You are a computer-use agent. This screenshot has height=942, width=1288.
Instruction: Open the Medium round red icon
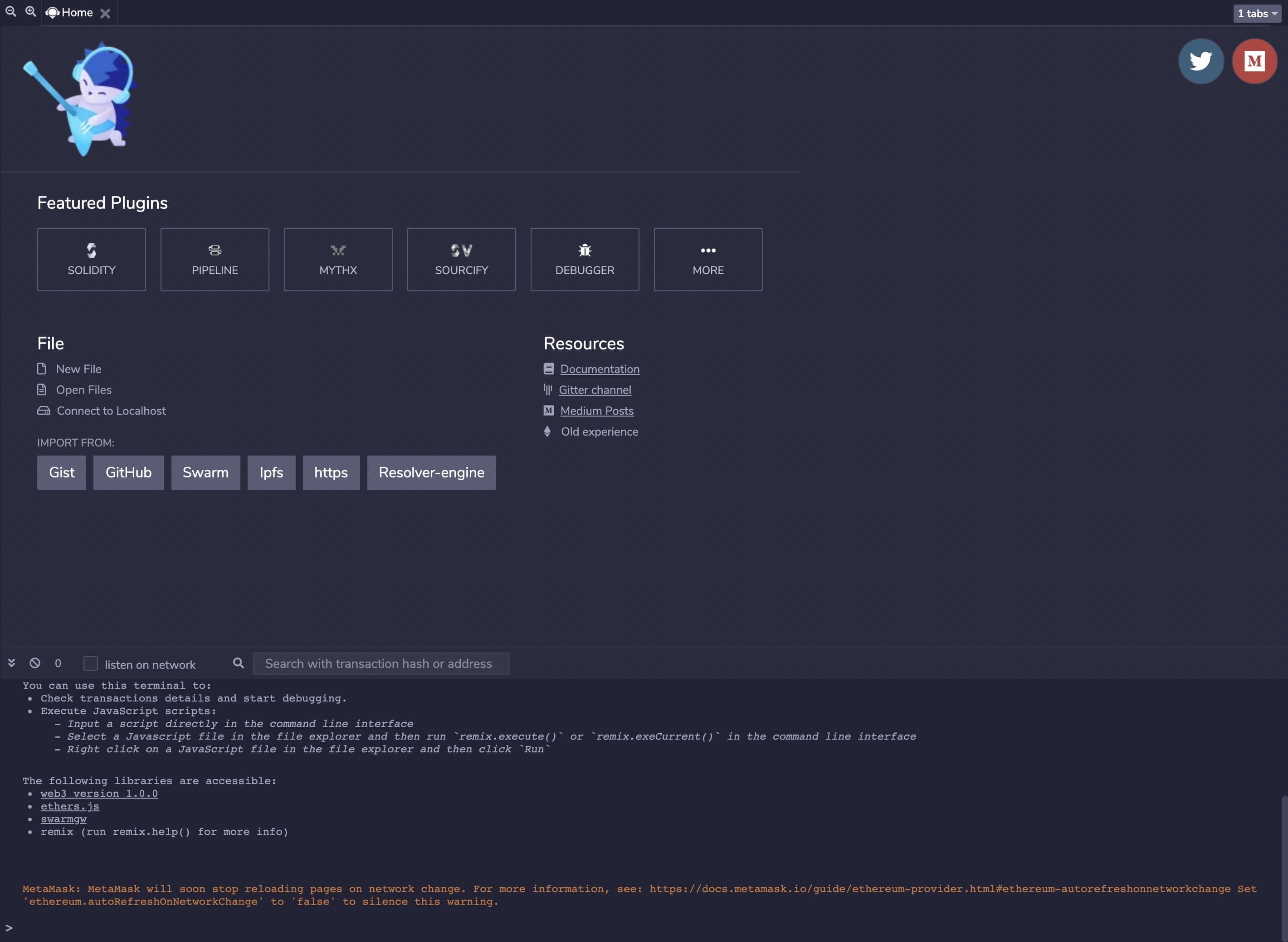pos(1254,61)
